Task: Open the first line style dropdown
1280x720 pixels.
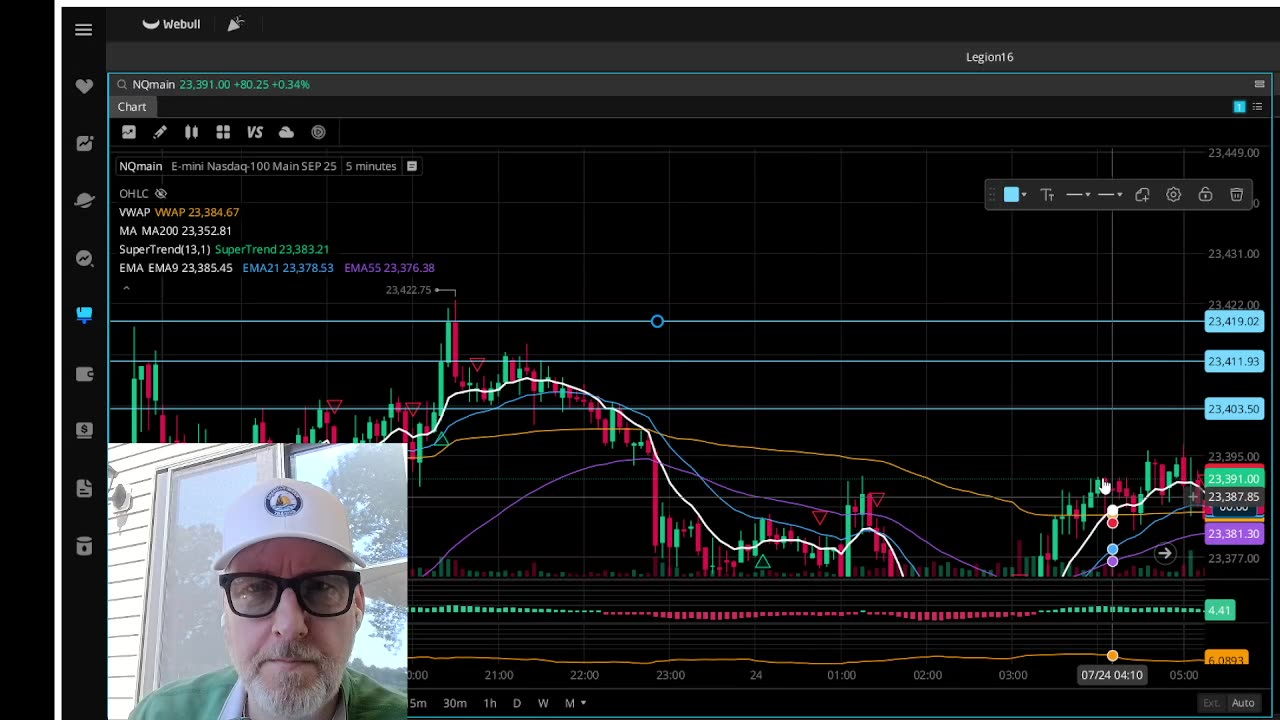Action: tap(1078, 195)
